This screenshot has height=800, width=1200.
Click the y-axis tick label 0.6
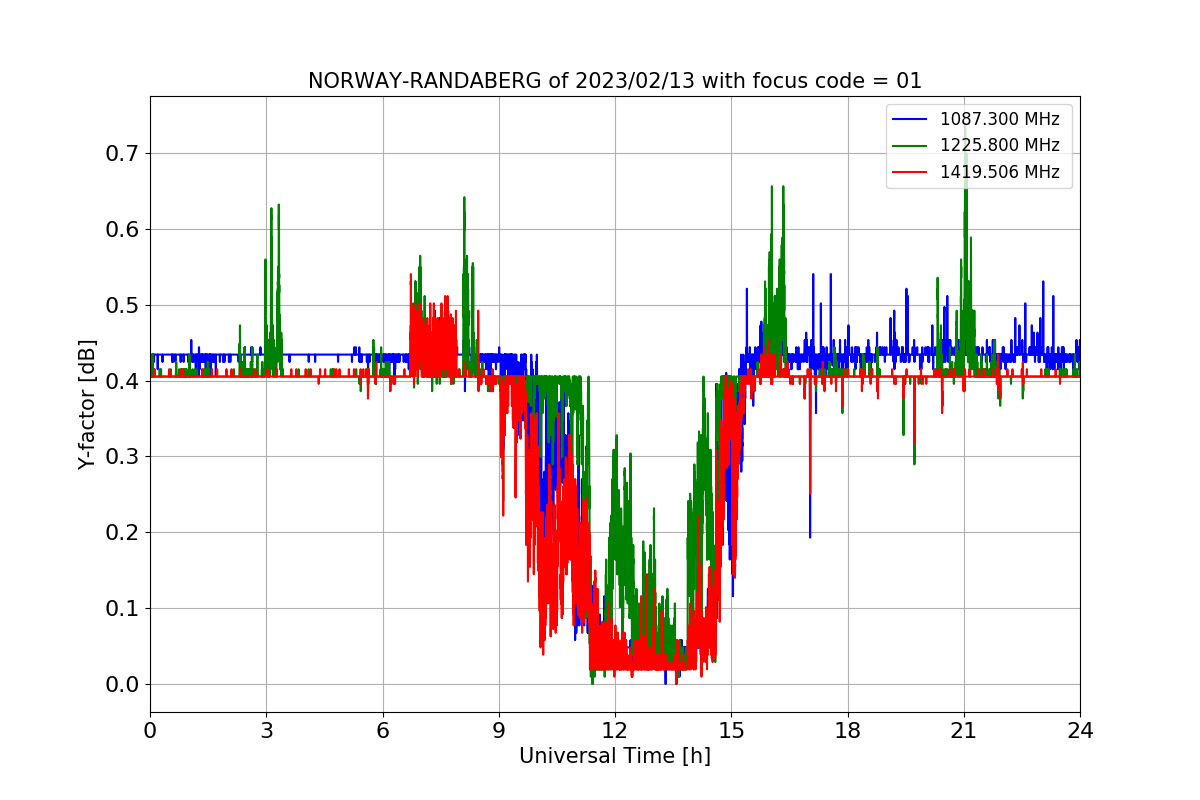click(x=122, y=230)
